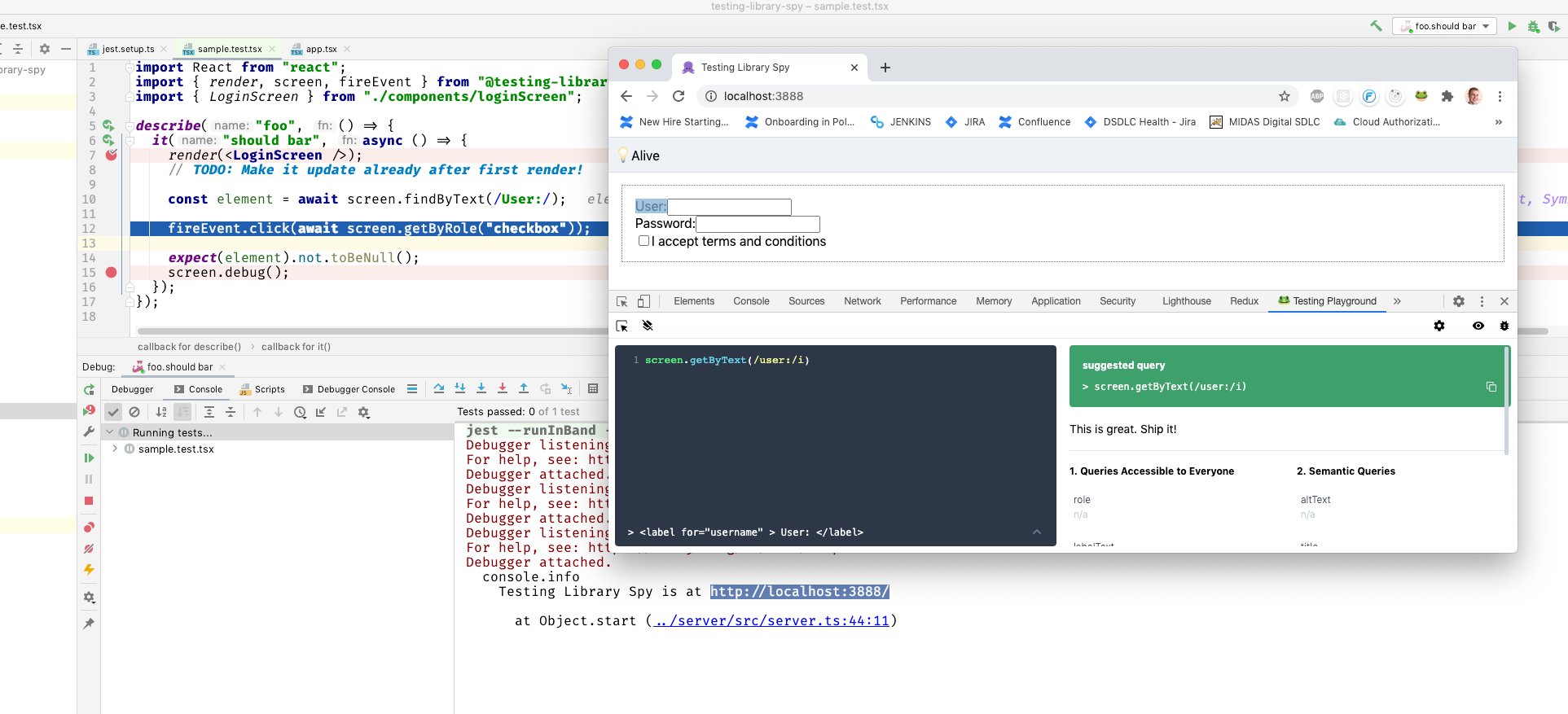Collapse all test results in the tree
The image size is (1568, 714).
point(231,412)
